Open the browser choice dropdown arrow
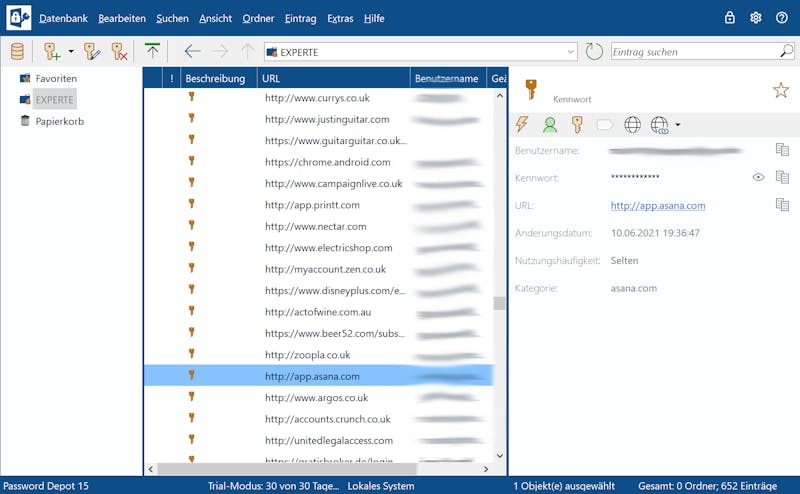800x494 pixels. click(678, 125)
